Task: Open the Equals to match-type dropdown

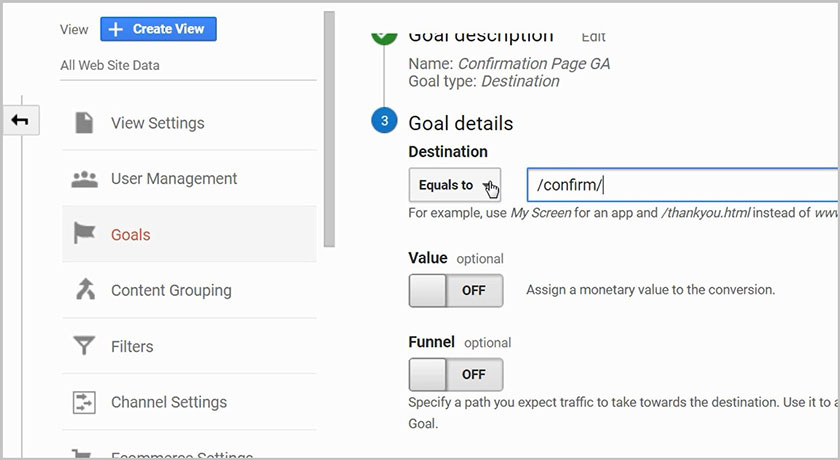Action: [454, 185]
